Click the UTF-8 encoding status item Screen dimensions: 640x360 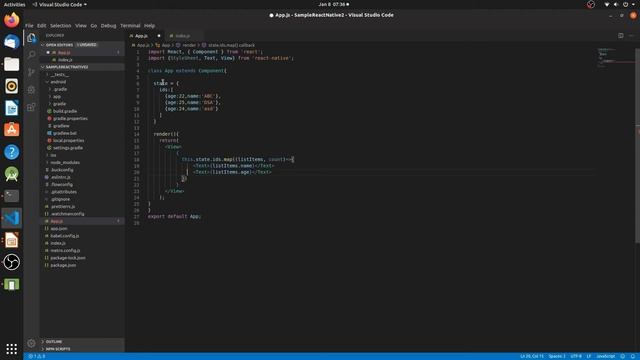tap(576, 356)
